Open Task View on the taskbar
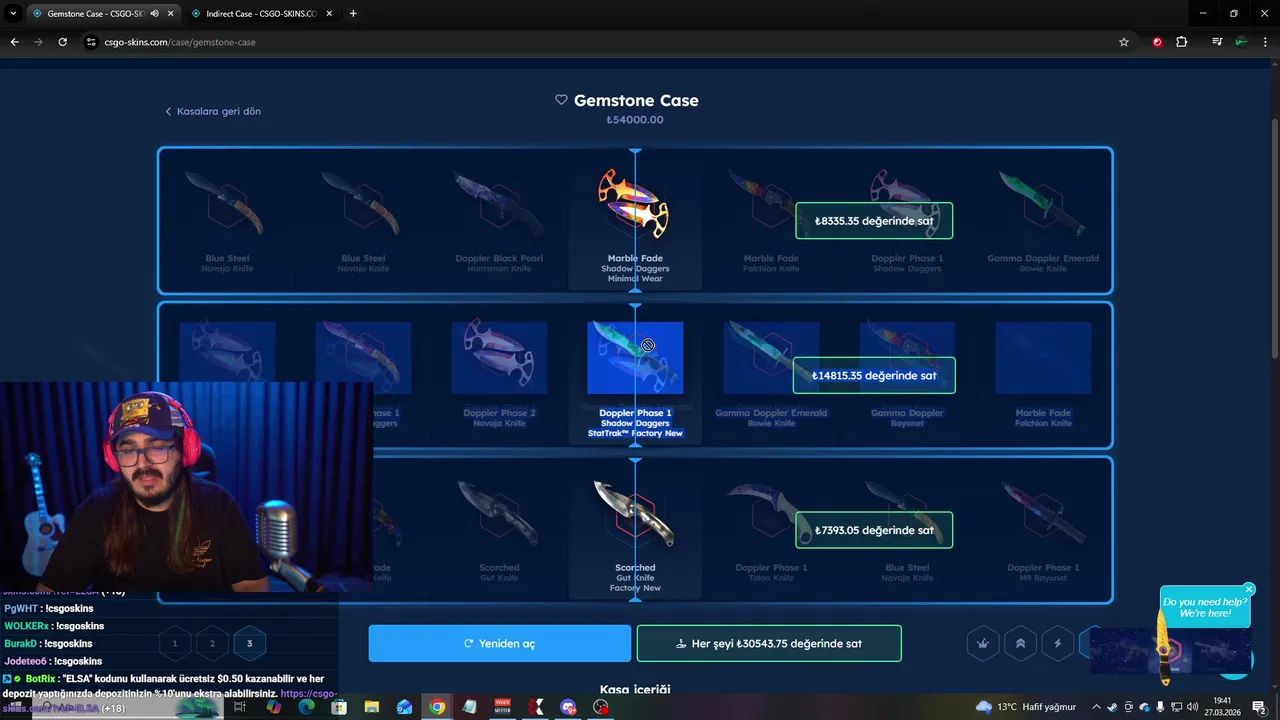Image resolution: width=1280 pixels, height=720 pixels. point(240,707)
